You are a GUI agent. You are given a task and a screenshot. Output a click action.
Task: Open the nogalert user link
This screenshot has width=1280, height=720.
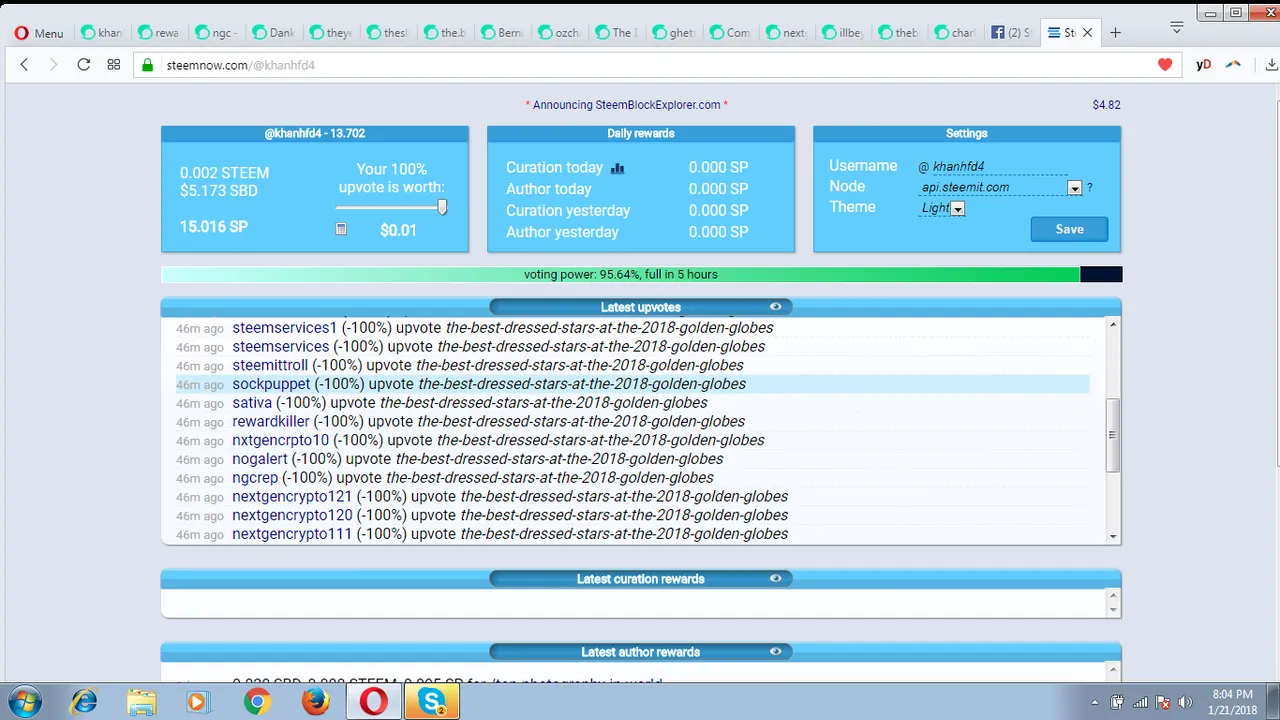pyautogui.click(x=260, y=459)
